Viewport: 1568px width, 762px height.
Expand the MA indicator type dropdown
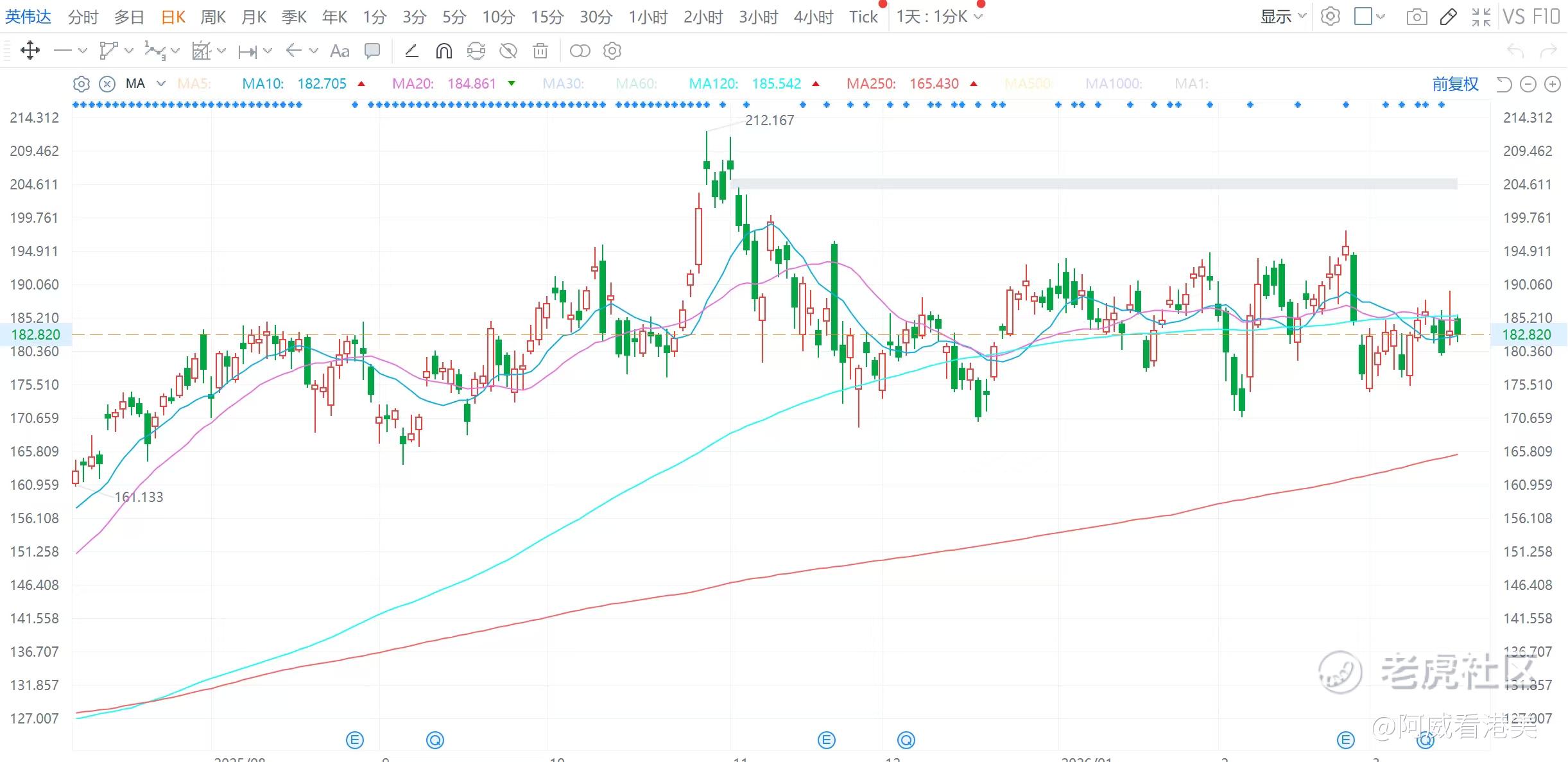[x=161, y=84]
